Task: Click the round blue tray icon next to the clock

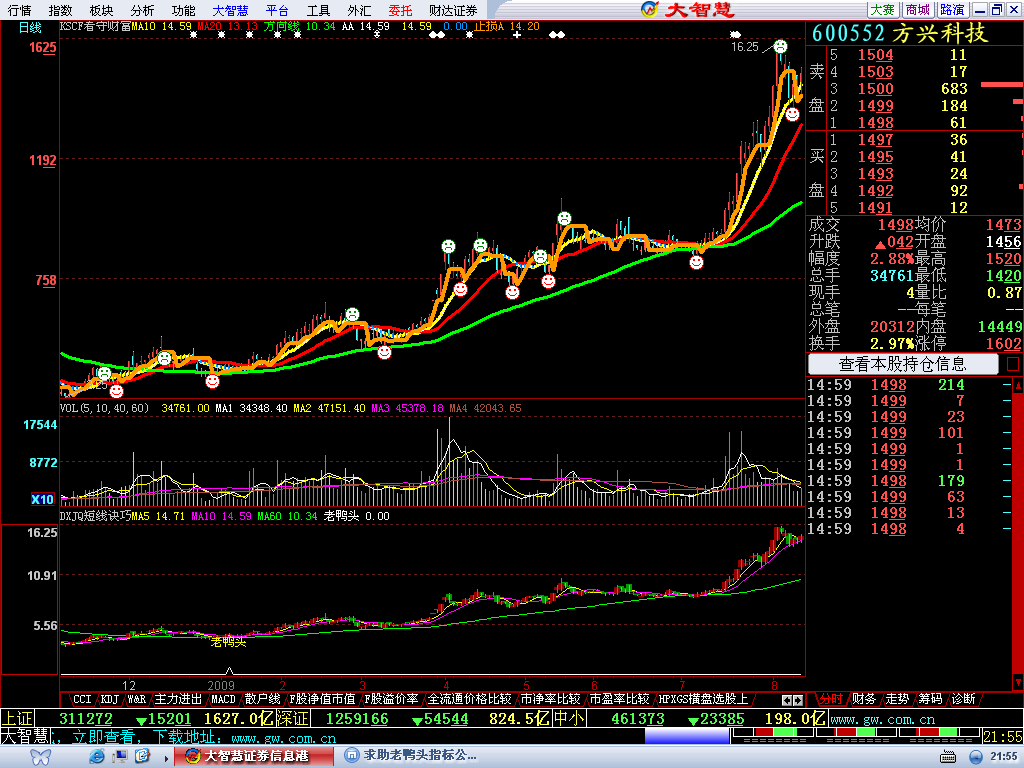Action: (x=976, y=757)
